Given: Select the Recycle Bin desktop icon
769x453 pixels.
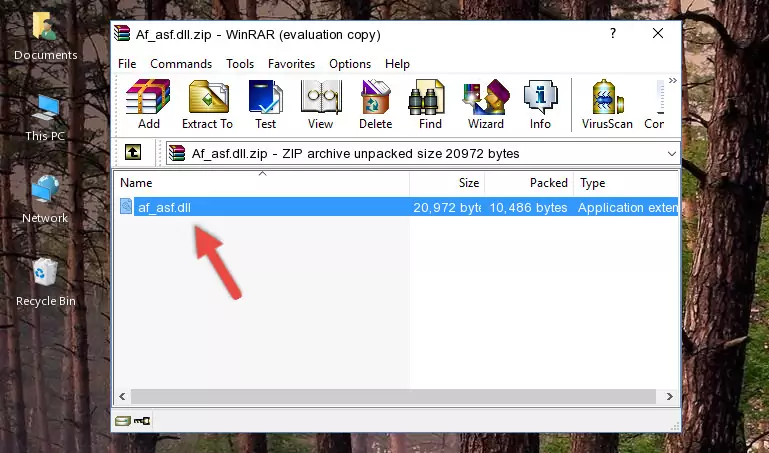Looking at the screenshot, I should pyautogui.click(x=46, y=283).
